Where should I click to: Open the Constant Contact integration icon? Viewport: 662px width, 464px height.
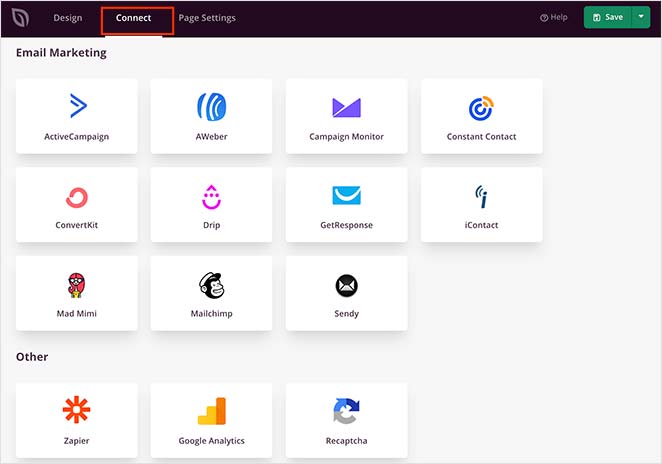481,107
